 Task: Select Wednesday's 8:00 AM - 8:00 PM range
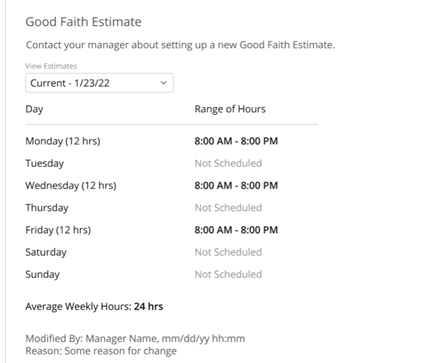(x=236, y=185)
